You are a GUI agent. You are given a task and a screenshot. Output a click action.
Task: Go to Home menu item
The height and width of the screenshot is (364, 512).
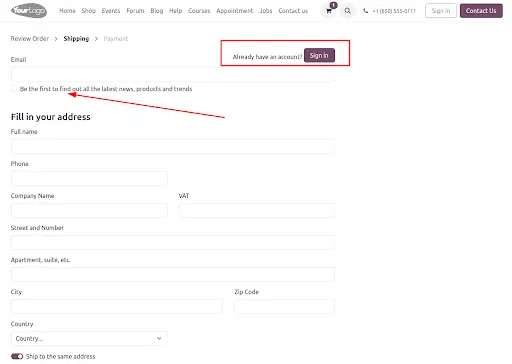67,11
